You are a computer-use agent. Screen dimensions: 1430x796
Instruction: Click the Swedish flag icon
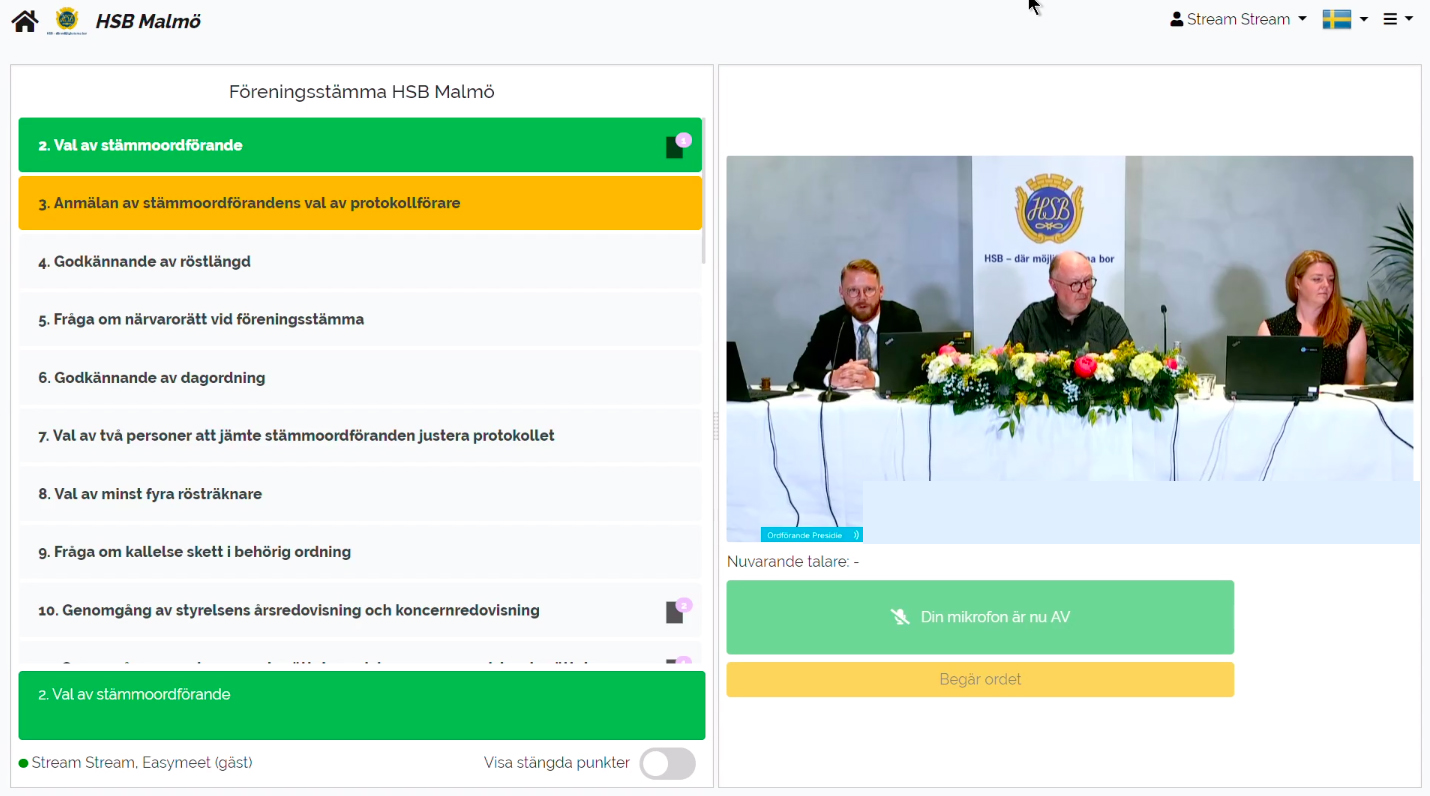(1336, 19)
